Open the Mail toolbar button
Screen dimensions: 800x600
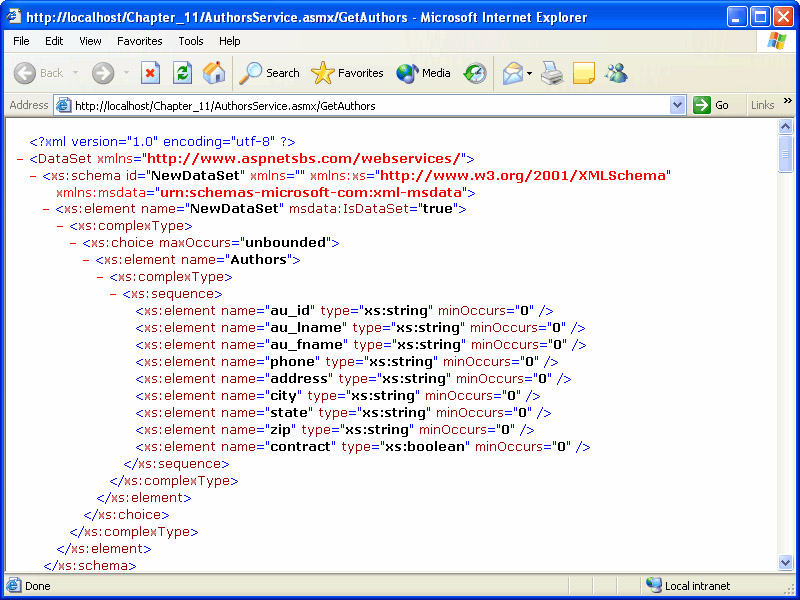click(512, 73)
